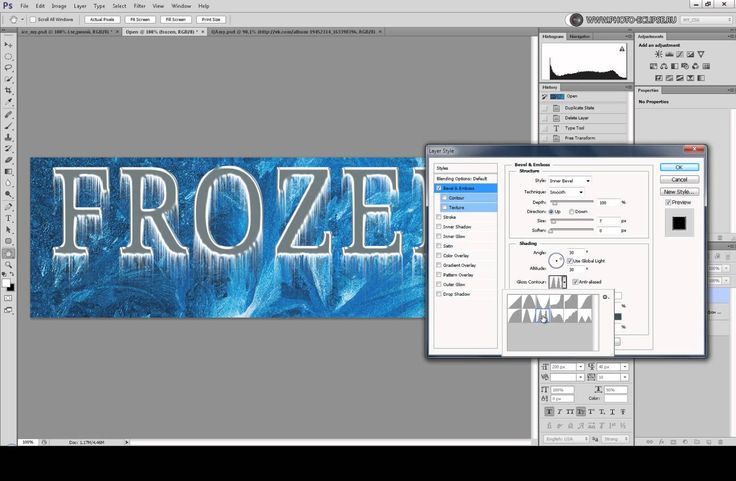Enable the Stroke layer style

click(439, 217)
